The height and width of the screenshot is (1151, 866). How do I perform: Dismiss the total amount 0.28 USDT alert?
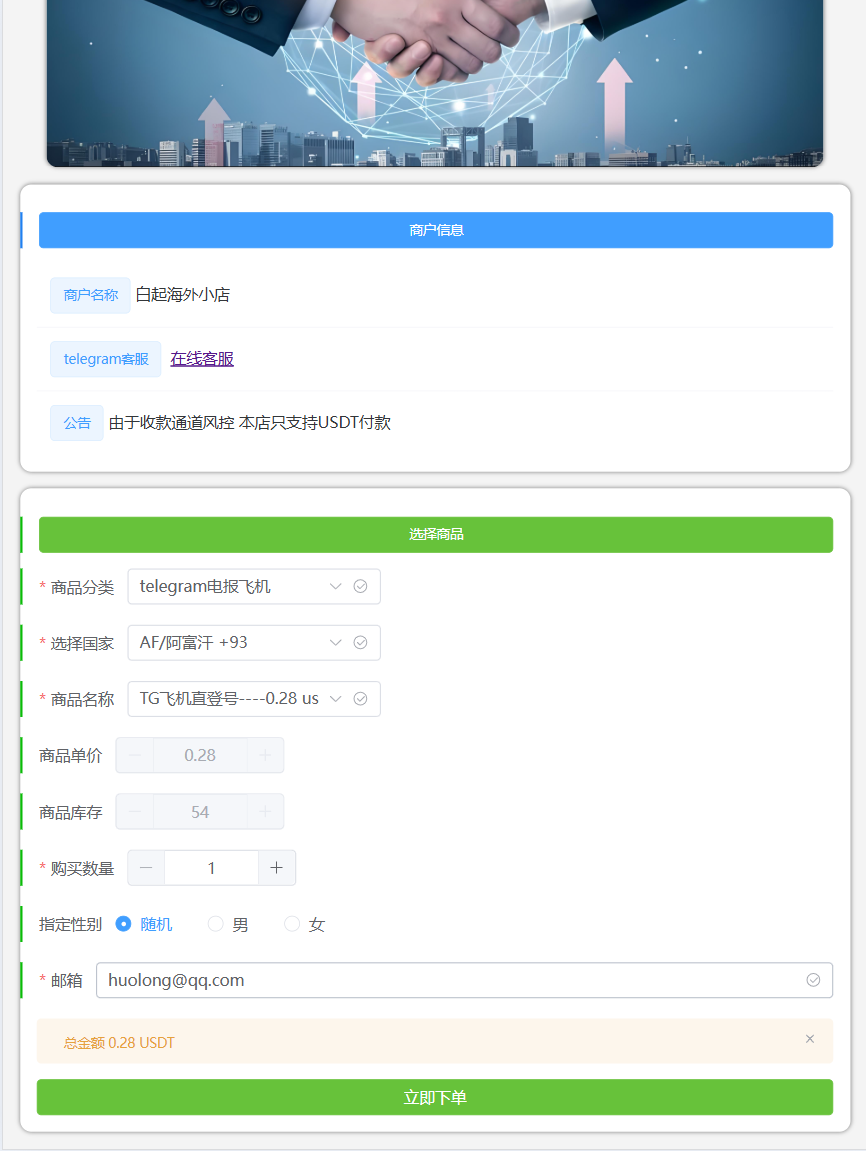810,1039
